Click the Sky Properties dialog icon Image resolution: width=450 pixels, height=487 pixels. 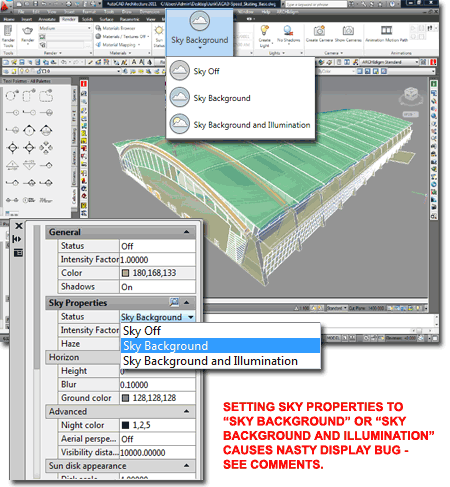tap(174, 302)
